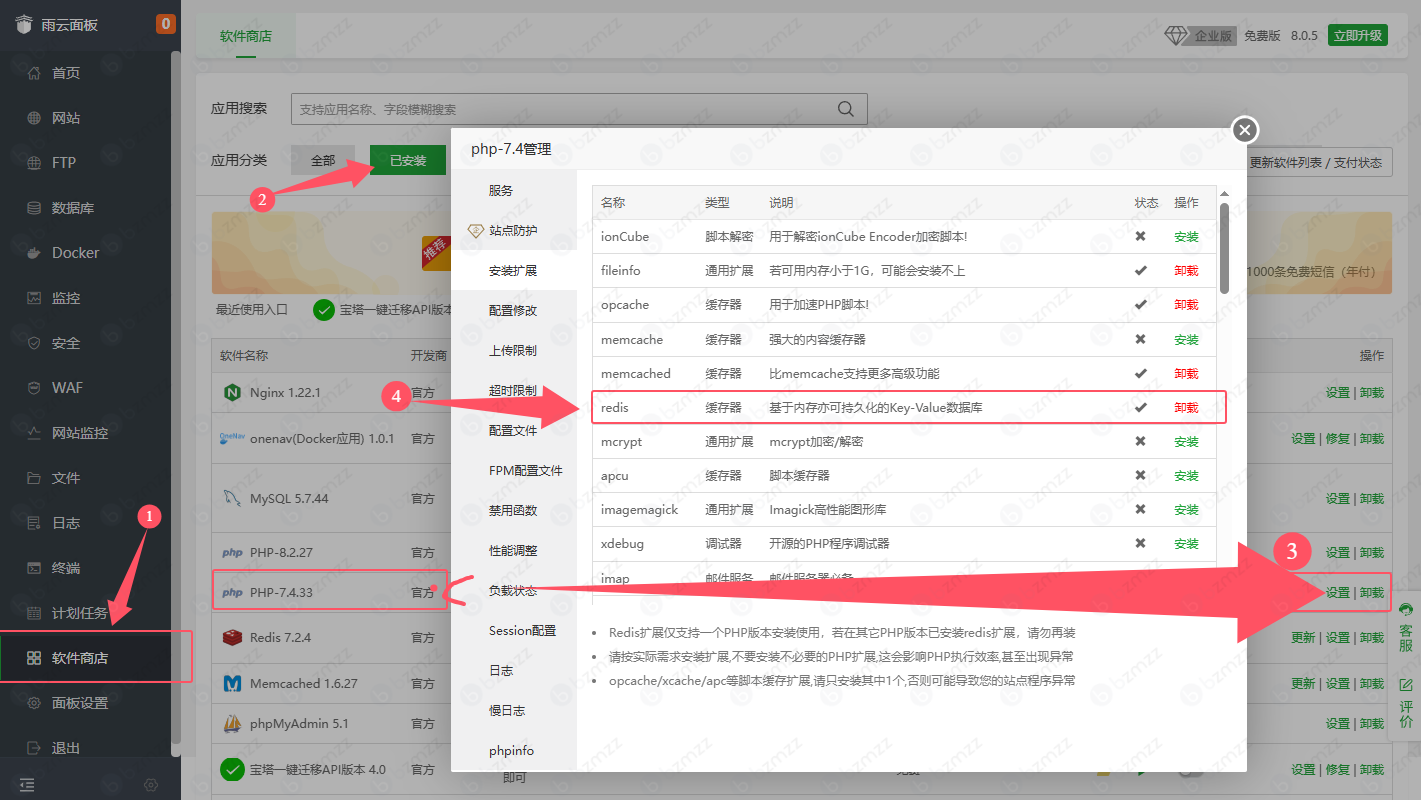This screenshot has width=1421, height=800.
Task: Install the memcache extension
Action: point(1186,340)
